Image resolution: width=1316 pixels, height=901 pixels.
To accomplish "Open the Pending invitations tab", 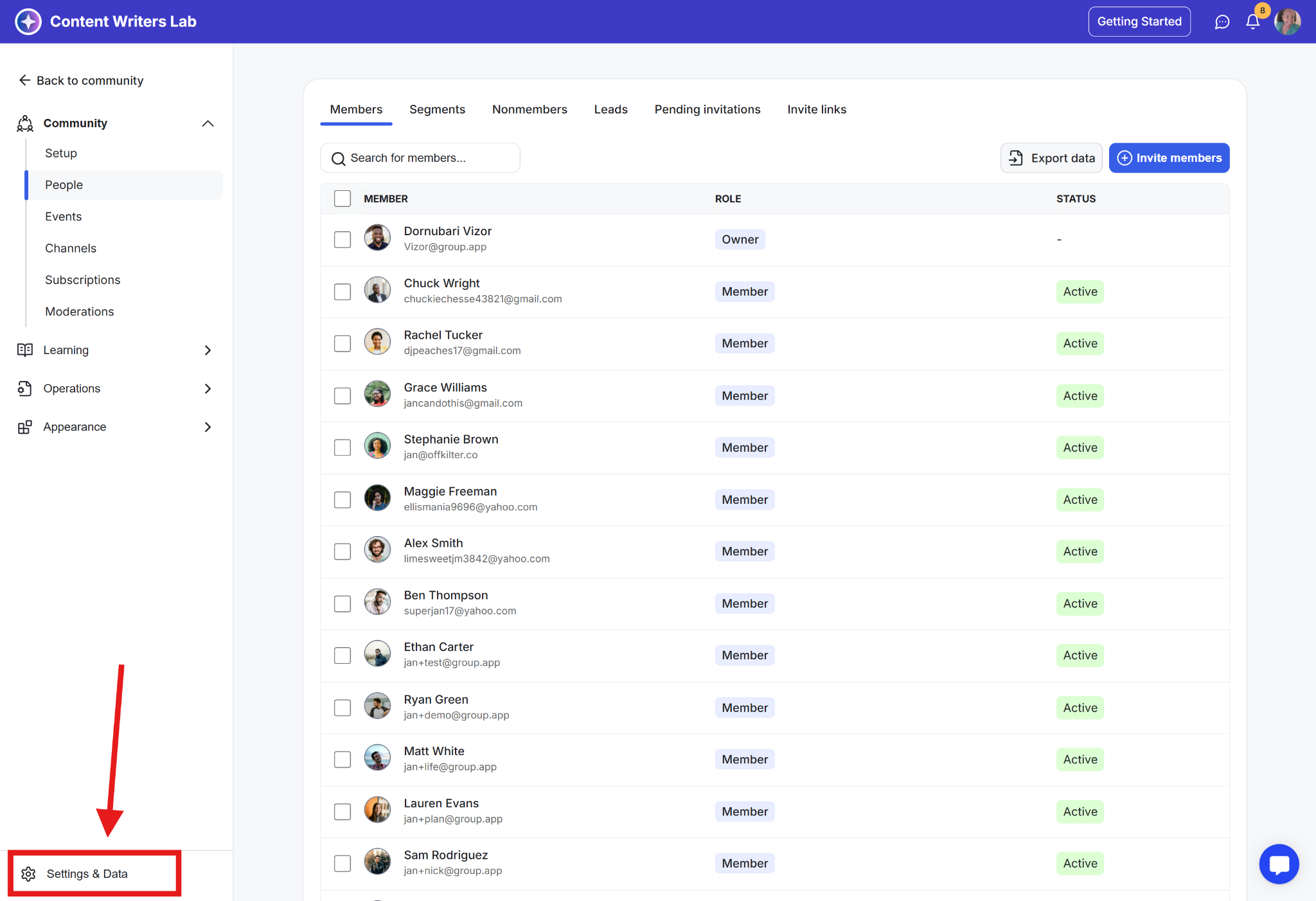I will [707, 109].
